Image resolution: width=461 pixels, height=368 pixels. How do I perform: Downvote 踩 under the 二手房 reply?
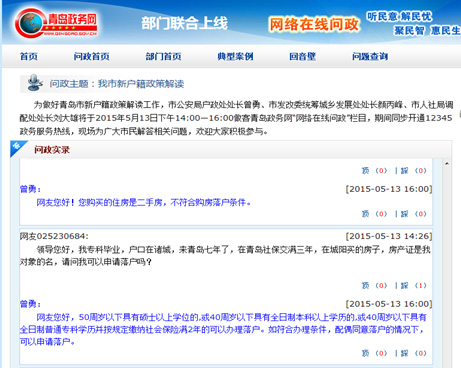pyautogui.click(x=404, y=214)
